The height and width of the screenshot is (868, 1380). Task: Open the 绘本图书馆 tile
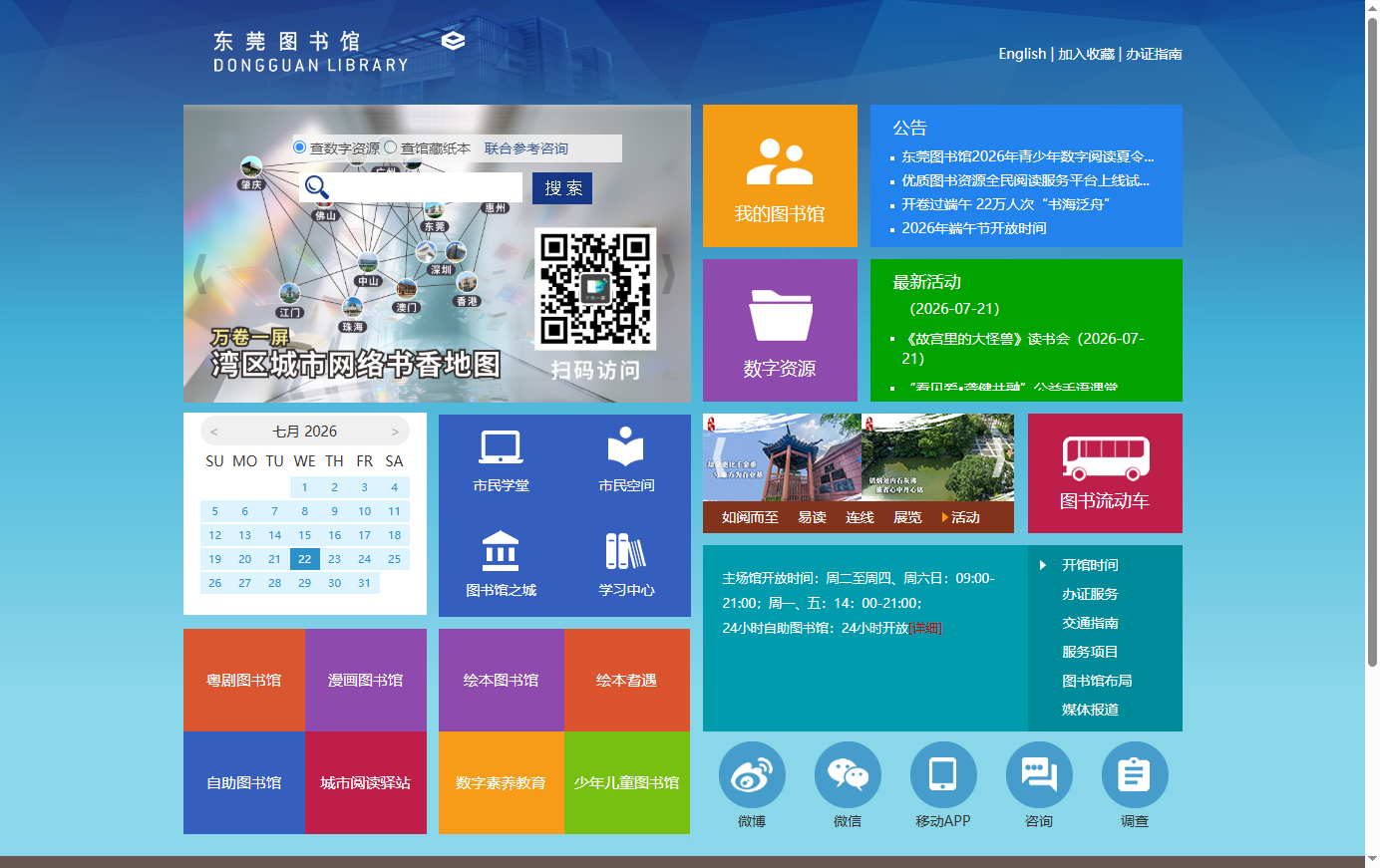pos(502,681)
